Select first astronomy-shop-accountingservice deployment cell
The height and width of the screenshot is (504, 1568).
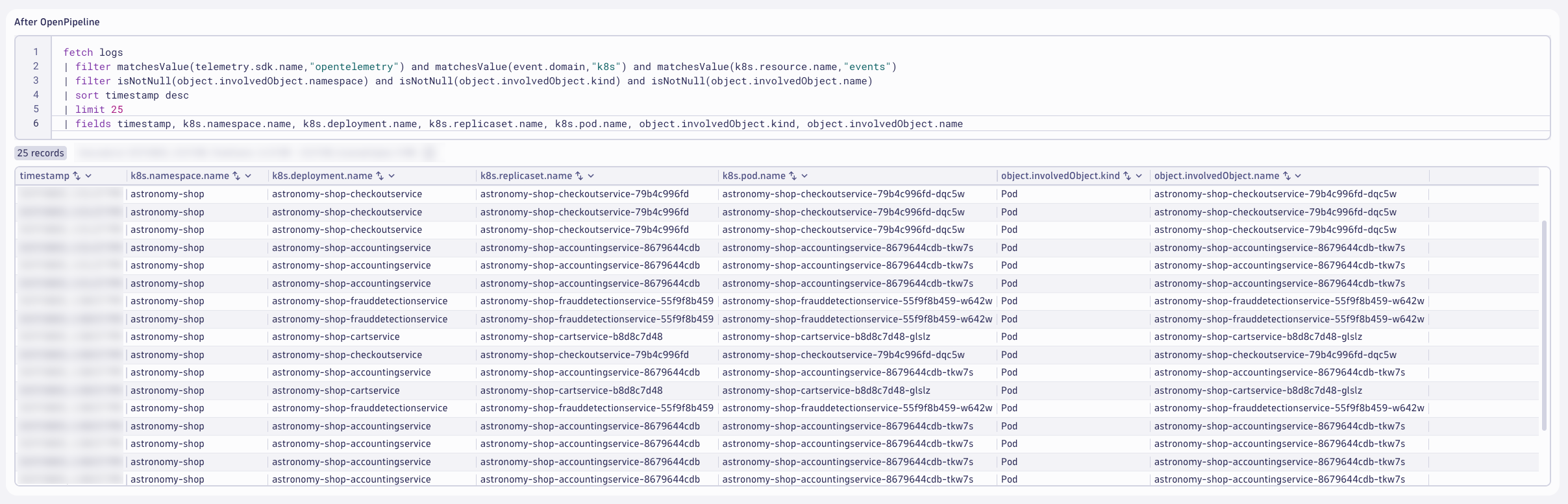tap(351, 248)
